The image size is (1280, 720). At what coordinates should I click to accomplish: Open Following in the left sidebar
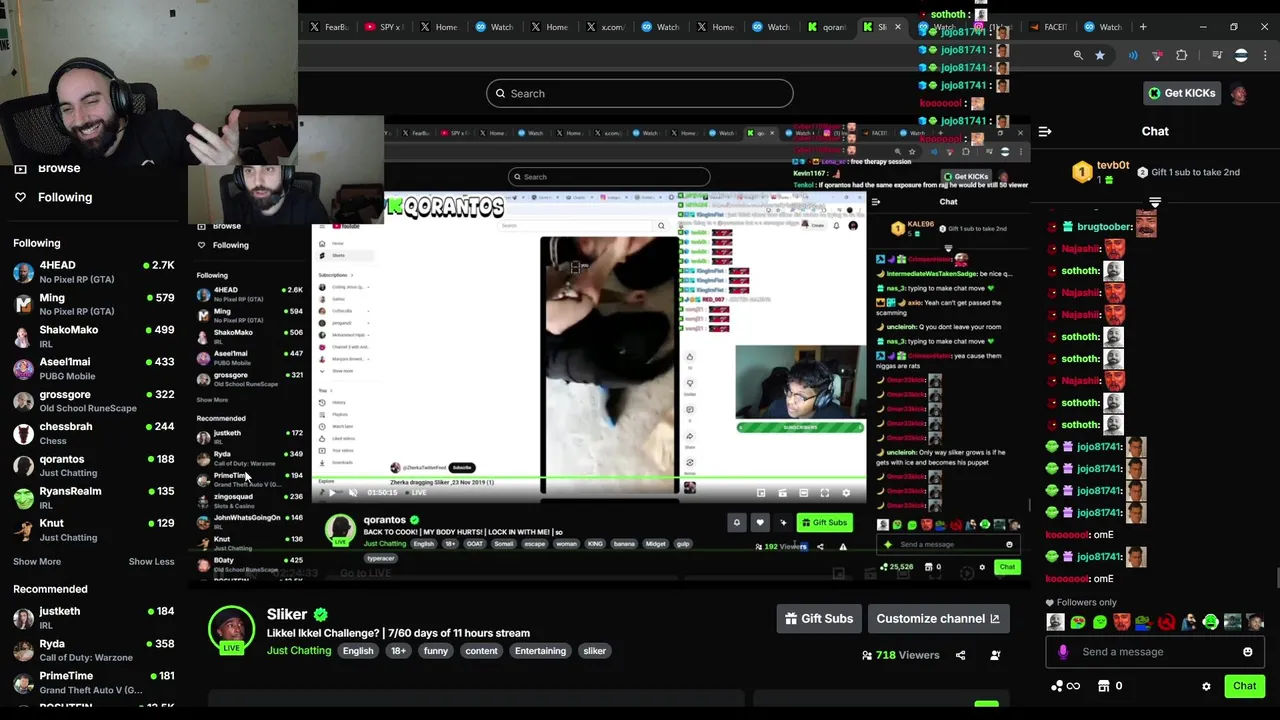click(65, 197)
